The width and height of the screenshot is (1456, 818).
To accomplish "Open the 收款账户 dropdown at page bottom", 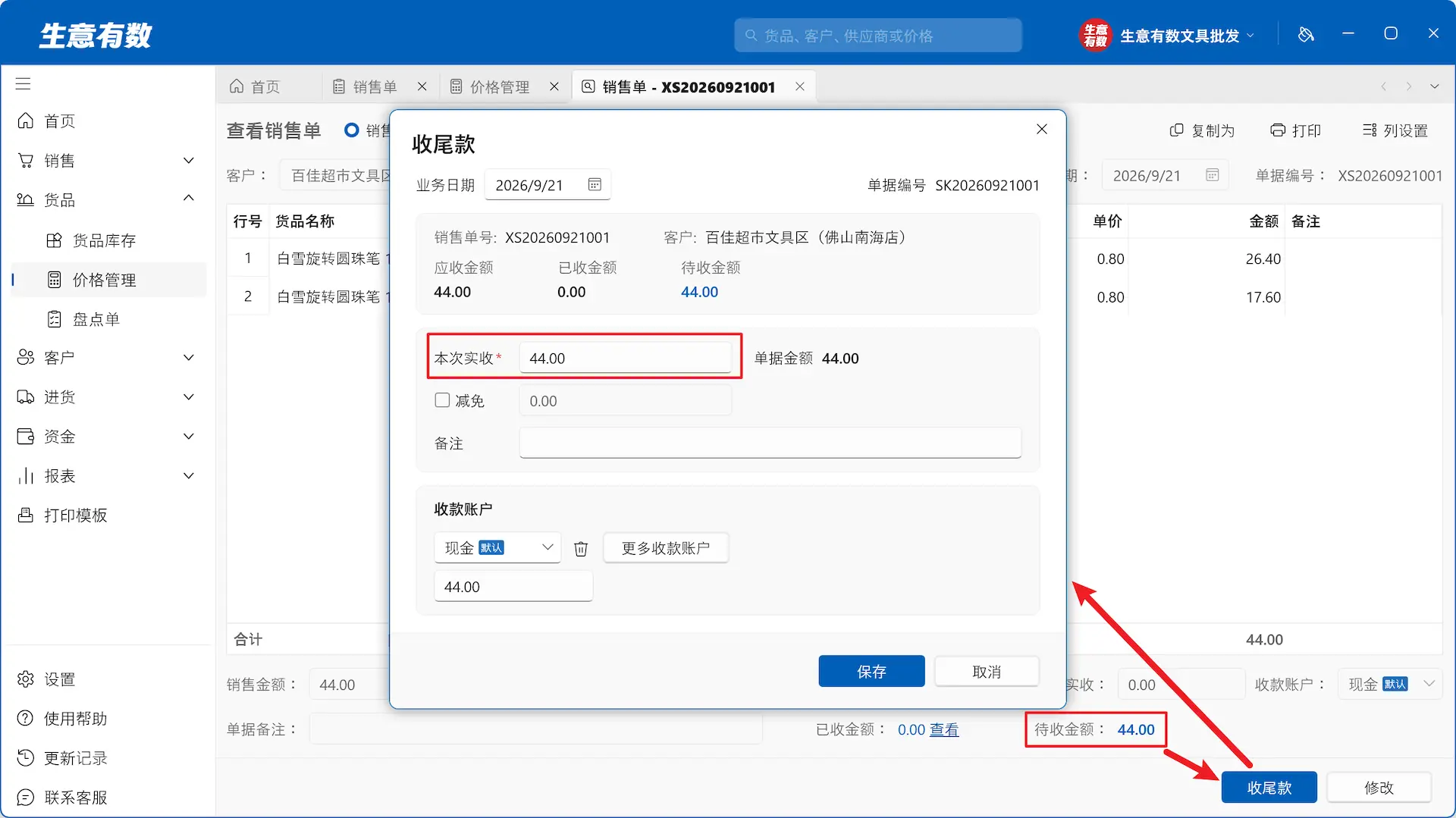I will click(x=1390, y=685).
